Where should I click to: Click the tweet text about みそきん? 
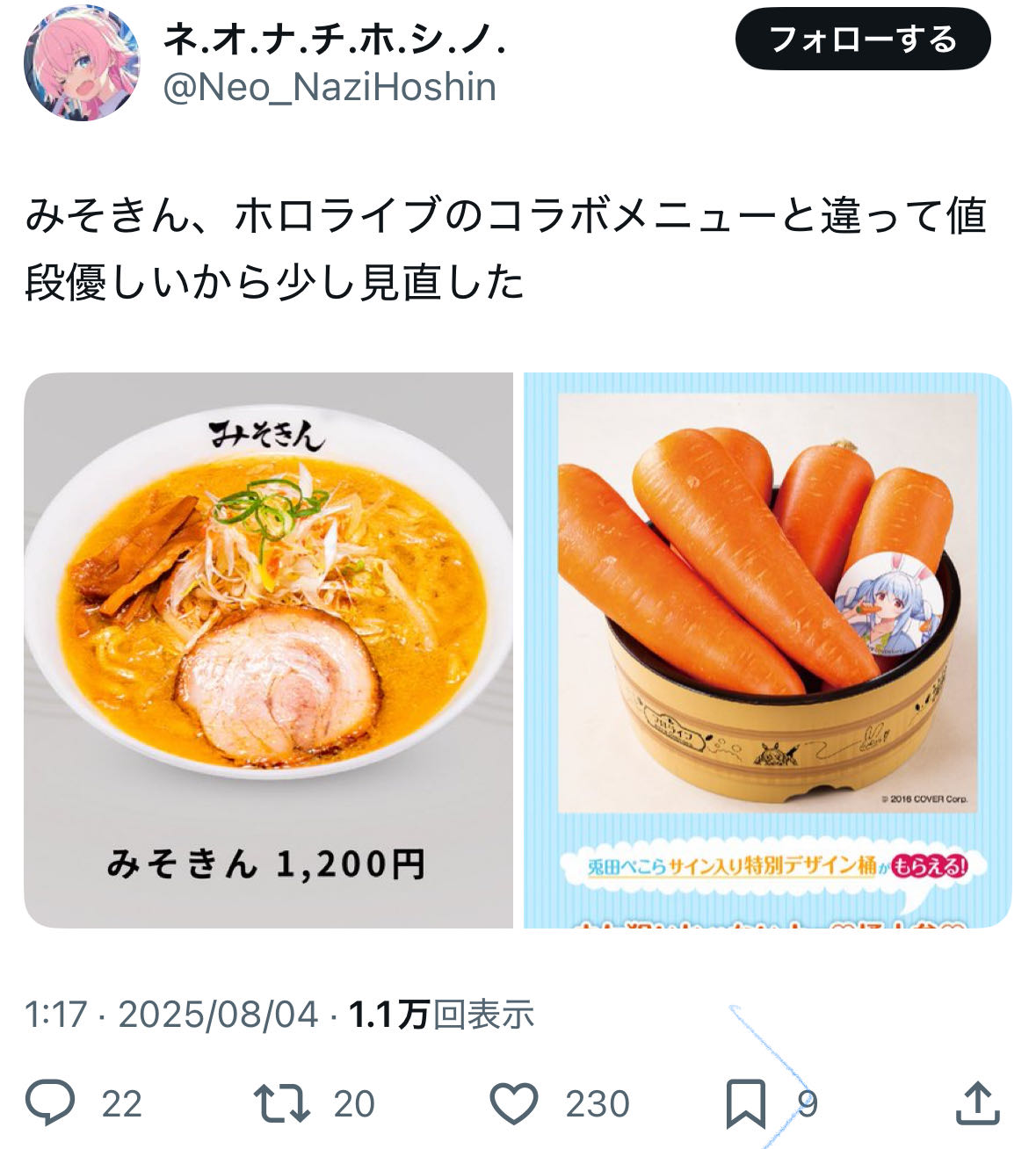click(506, 249)
